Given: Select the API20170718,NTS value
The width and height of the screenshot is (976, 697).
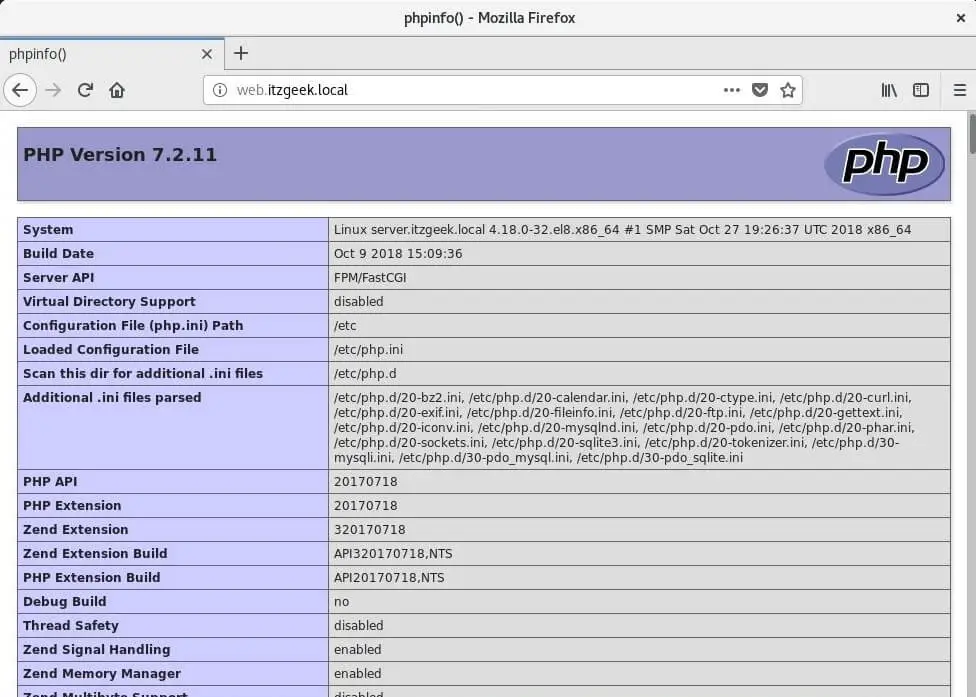Looking at the screenshot, I should coord(389,578).
